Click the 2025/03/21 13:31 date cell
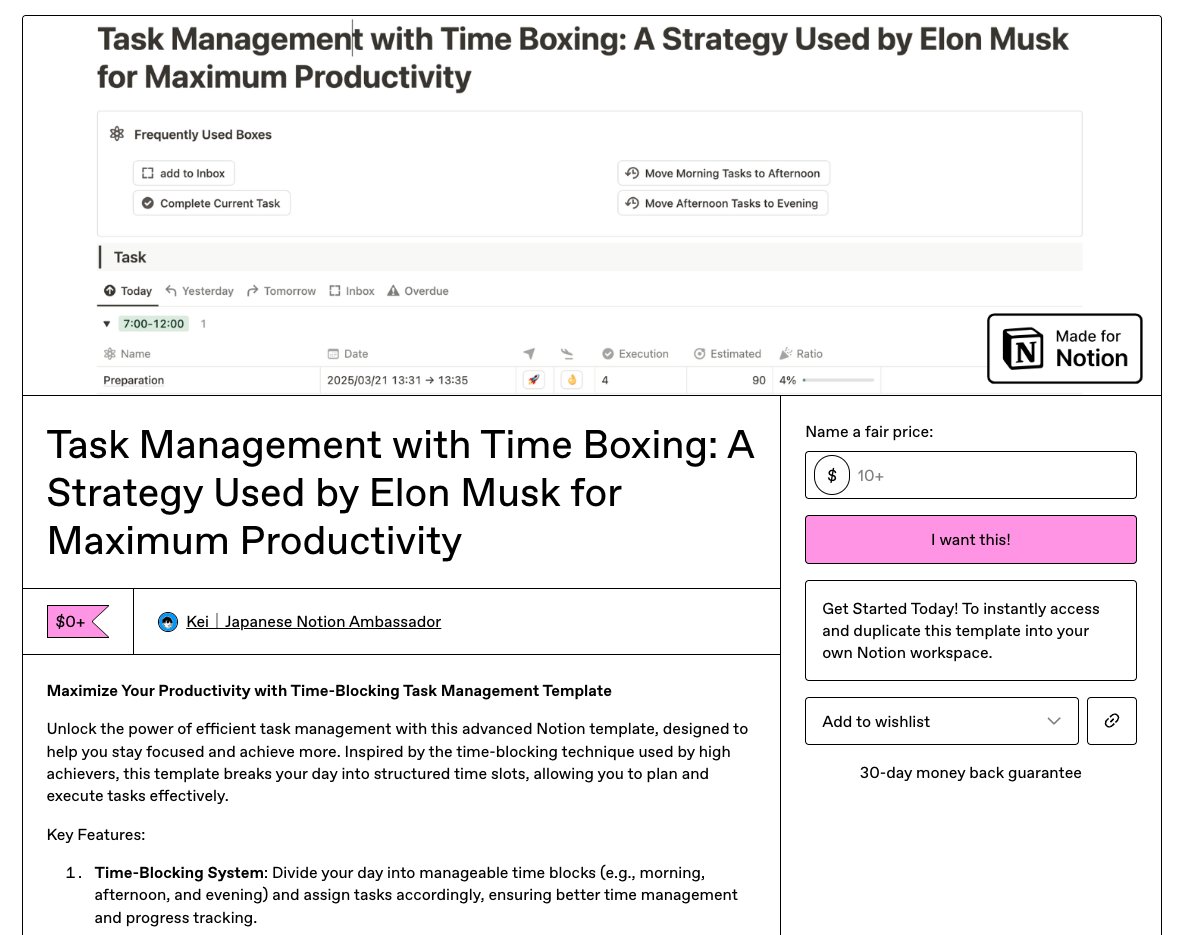 (x=418, y=380)
